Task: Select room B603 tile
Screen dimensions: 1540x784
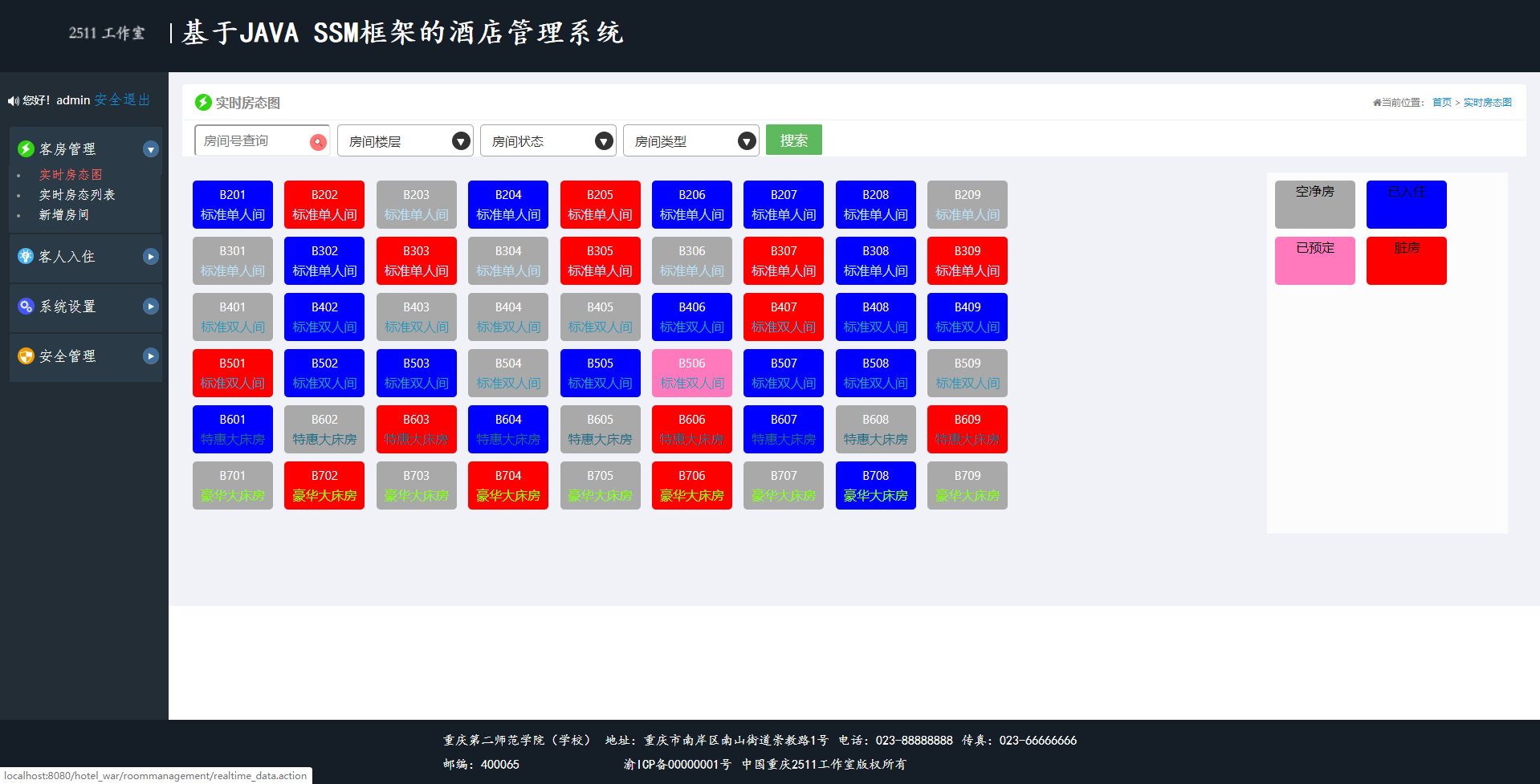Action: coord(417,429)
